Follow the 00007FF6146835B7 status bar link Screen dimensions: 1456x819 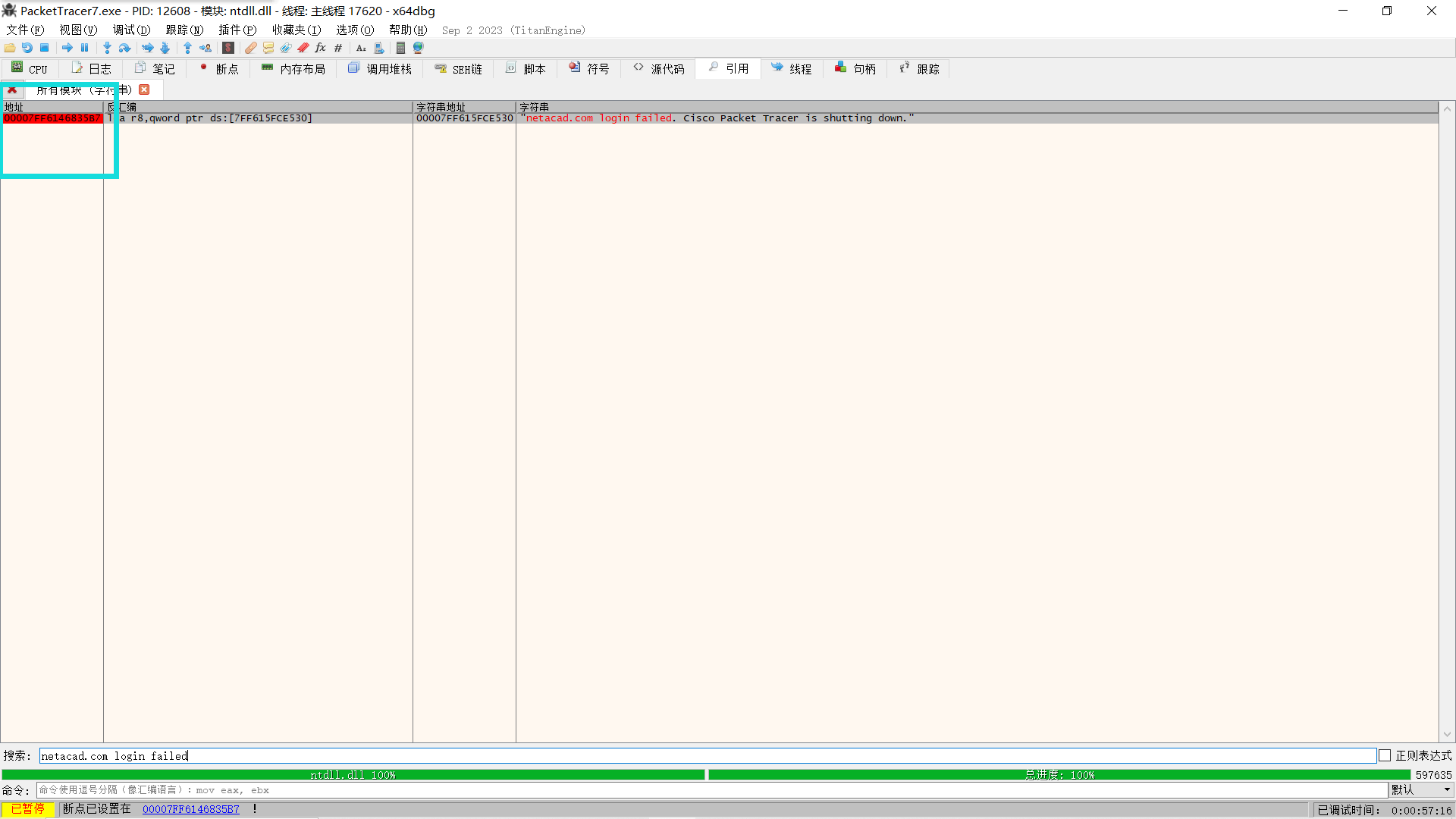point(190,809)
